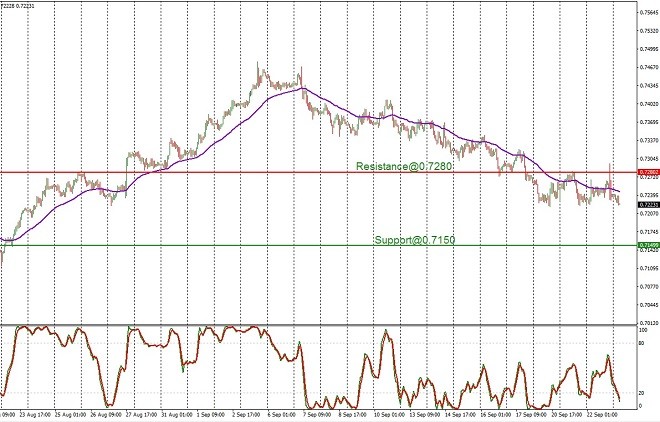Click the 23 Aug 17:00 time label
This screenshot has width=660, height=422.
[x=36, y=414]
